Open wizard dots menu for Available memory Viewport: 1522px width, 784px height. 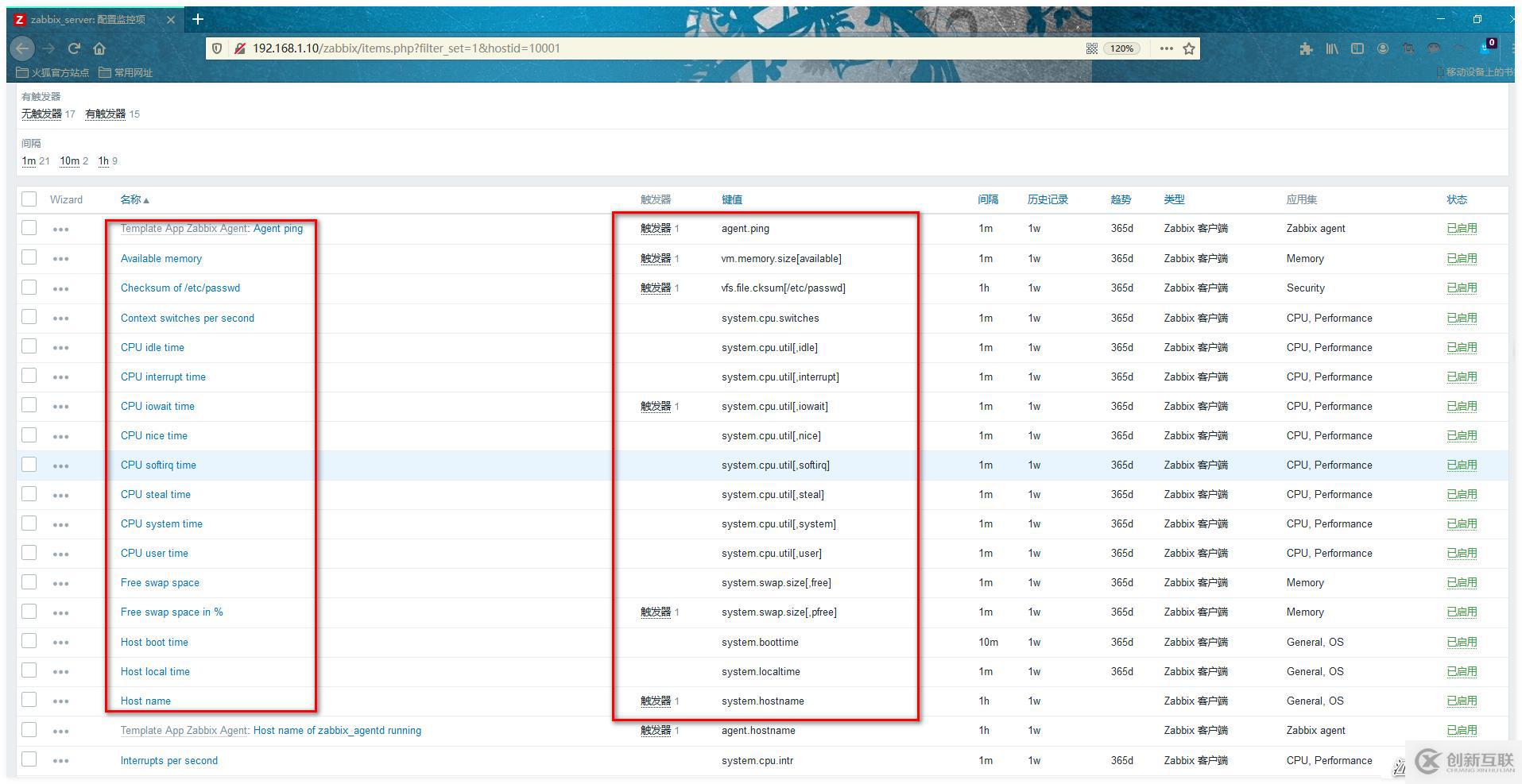tap(61, 259)
